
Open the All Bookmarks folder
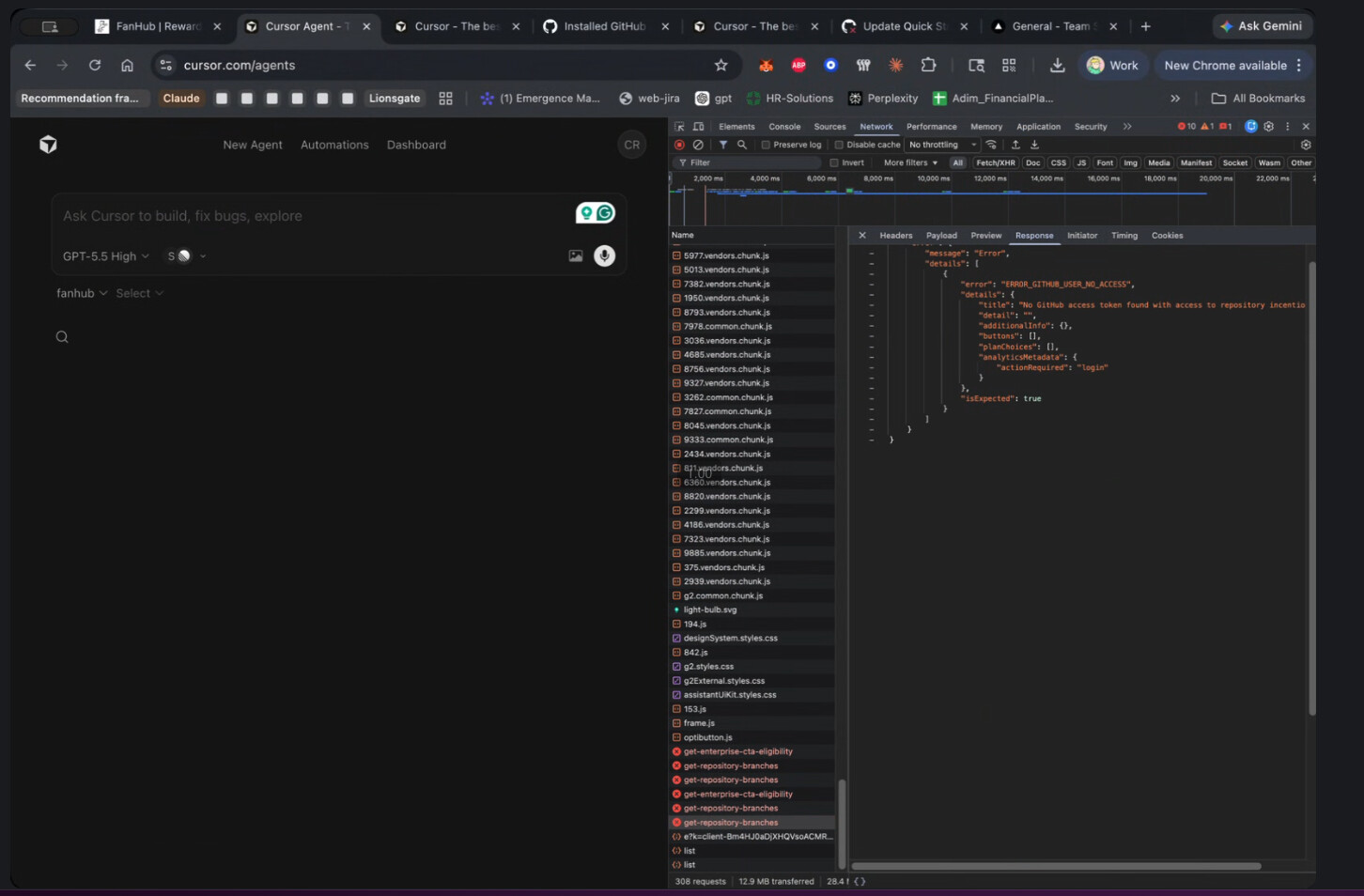pyautogui.click(x=1258, y=98)
